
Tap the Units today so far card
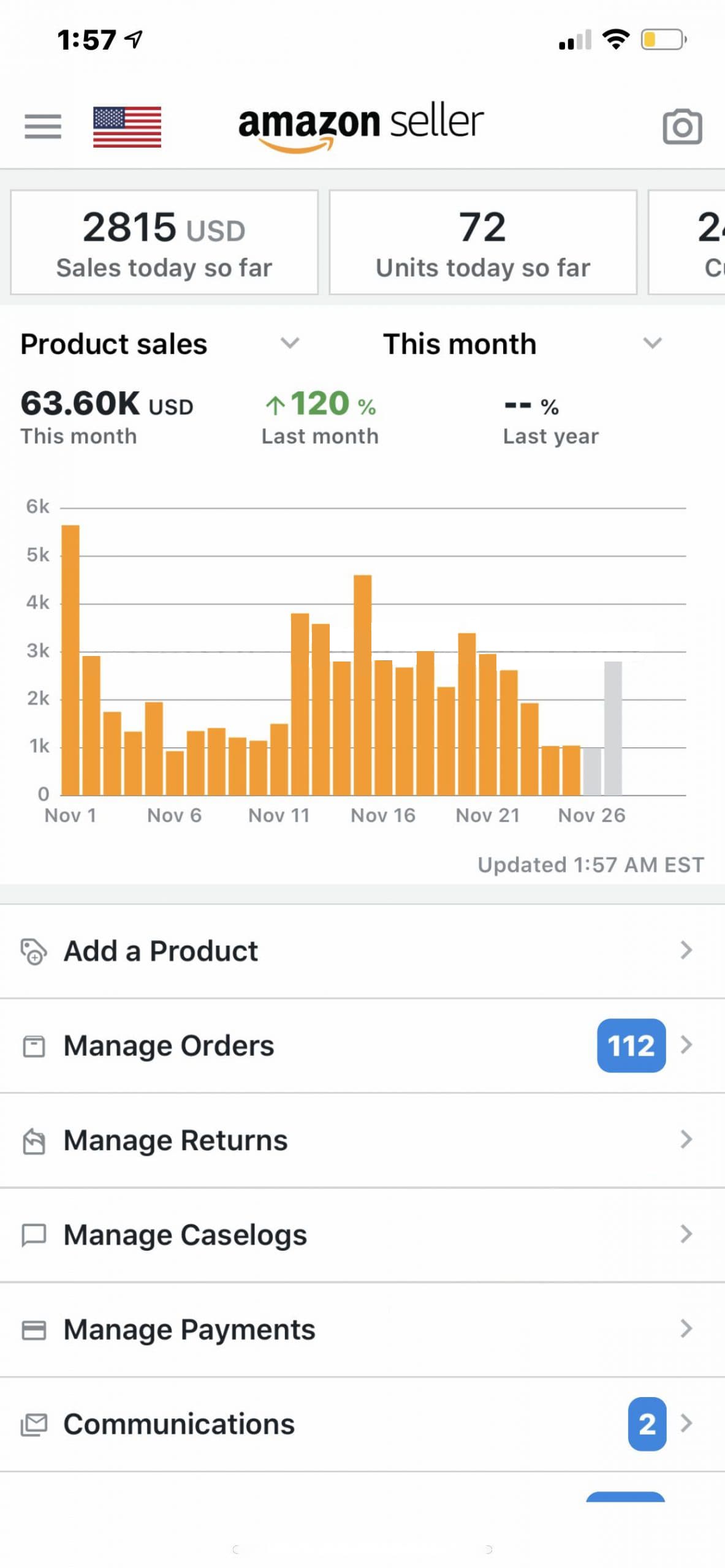(483, 243)
